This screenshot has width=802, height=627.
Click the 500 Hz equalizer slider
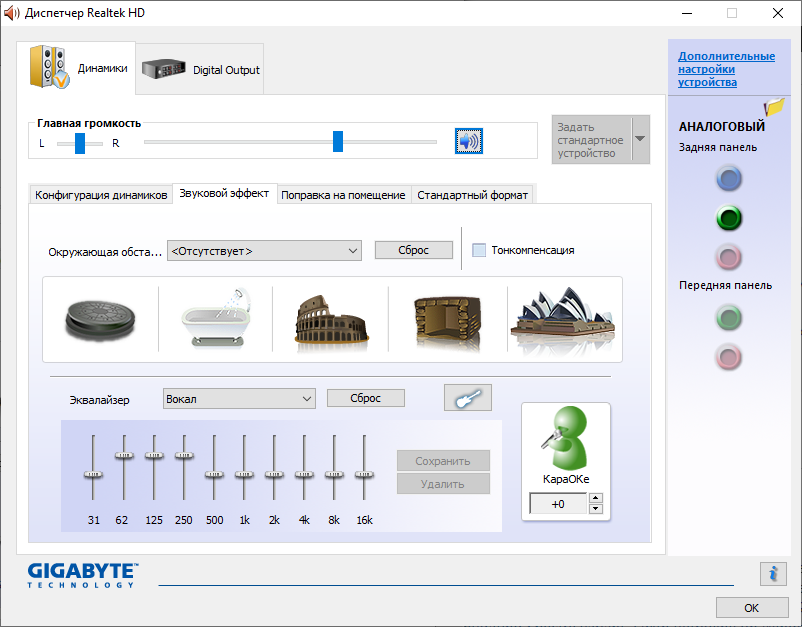tap(214, 474)
